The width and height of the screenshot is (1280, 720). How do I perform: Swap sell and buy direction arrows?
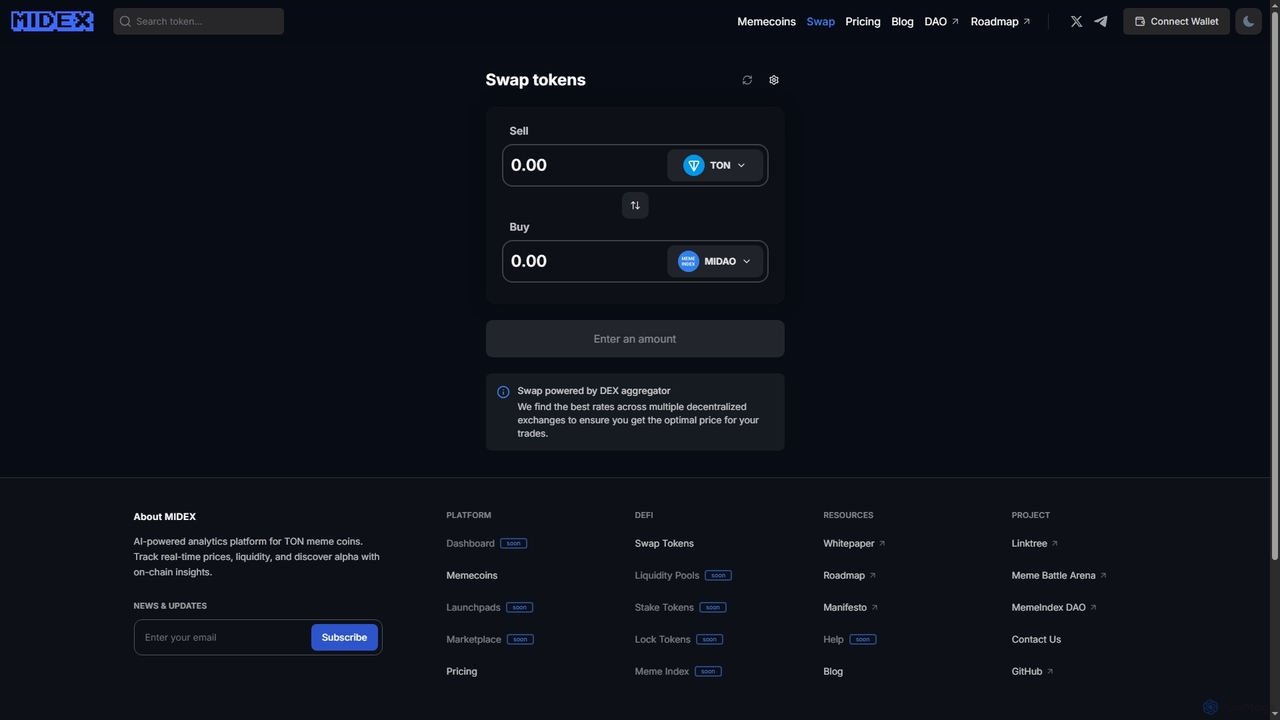(635, 205)
